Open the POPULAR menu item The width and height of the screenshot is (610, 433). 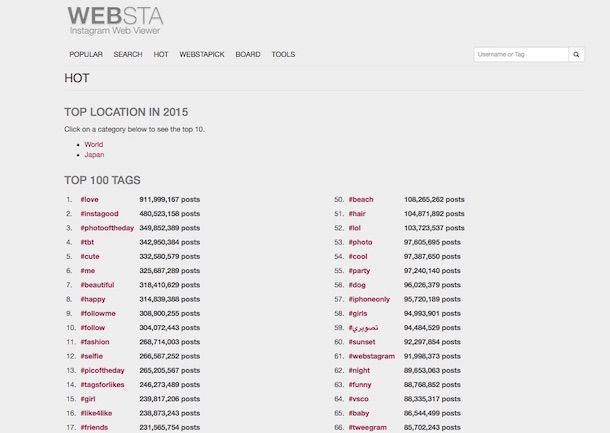(x=86, y=54)
